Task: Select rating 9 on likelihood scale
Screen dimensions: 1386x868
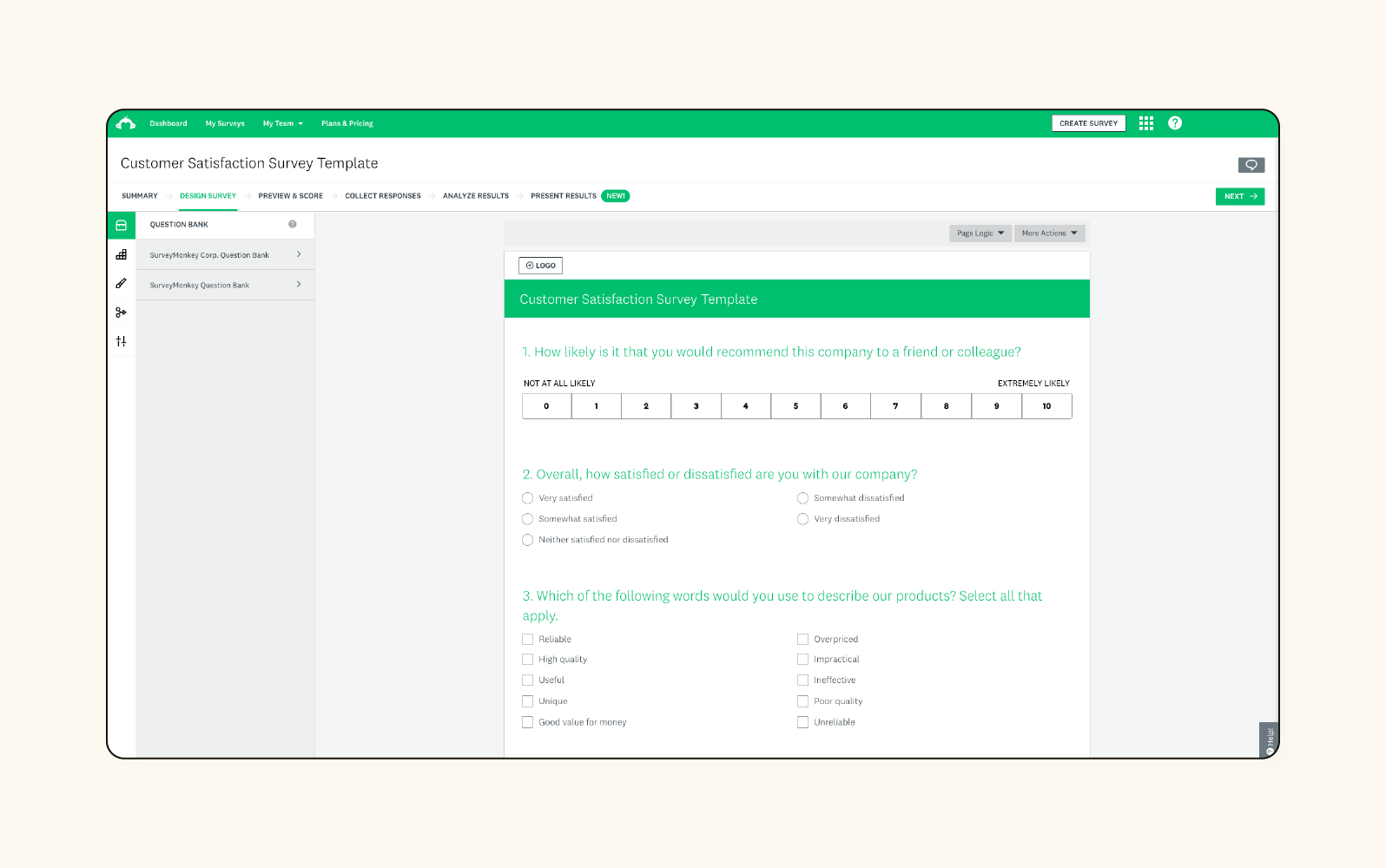Action: 996,406
